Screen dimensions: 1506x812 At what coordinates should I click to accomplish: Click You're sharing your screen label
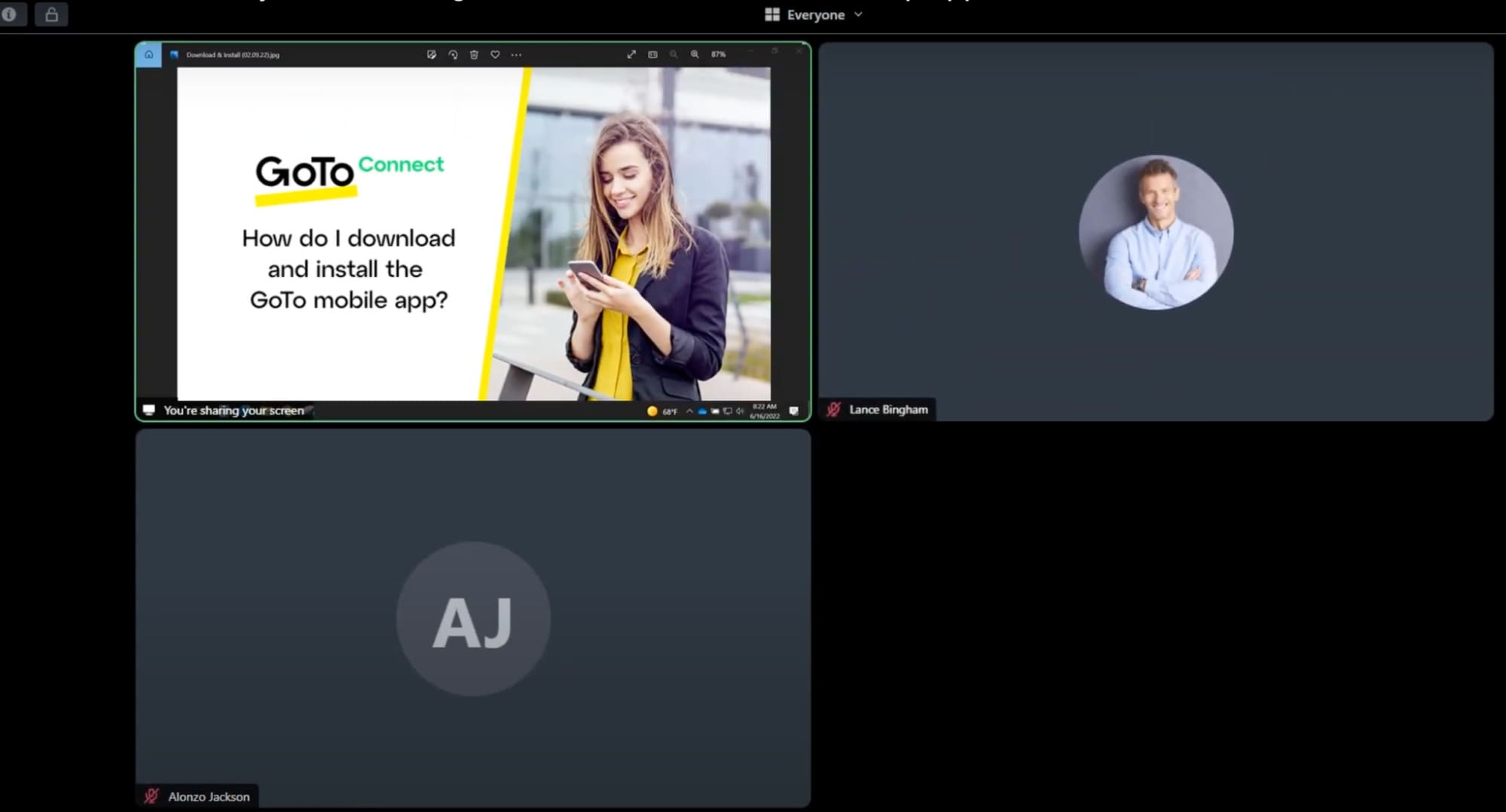tap(234, 411)
